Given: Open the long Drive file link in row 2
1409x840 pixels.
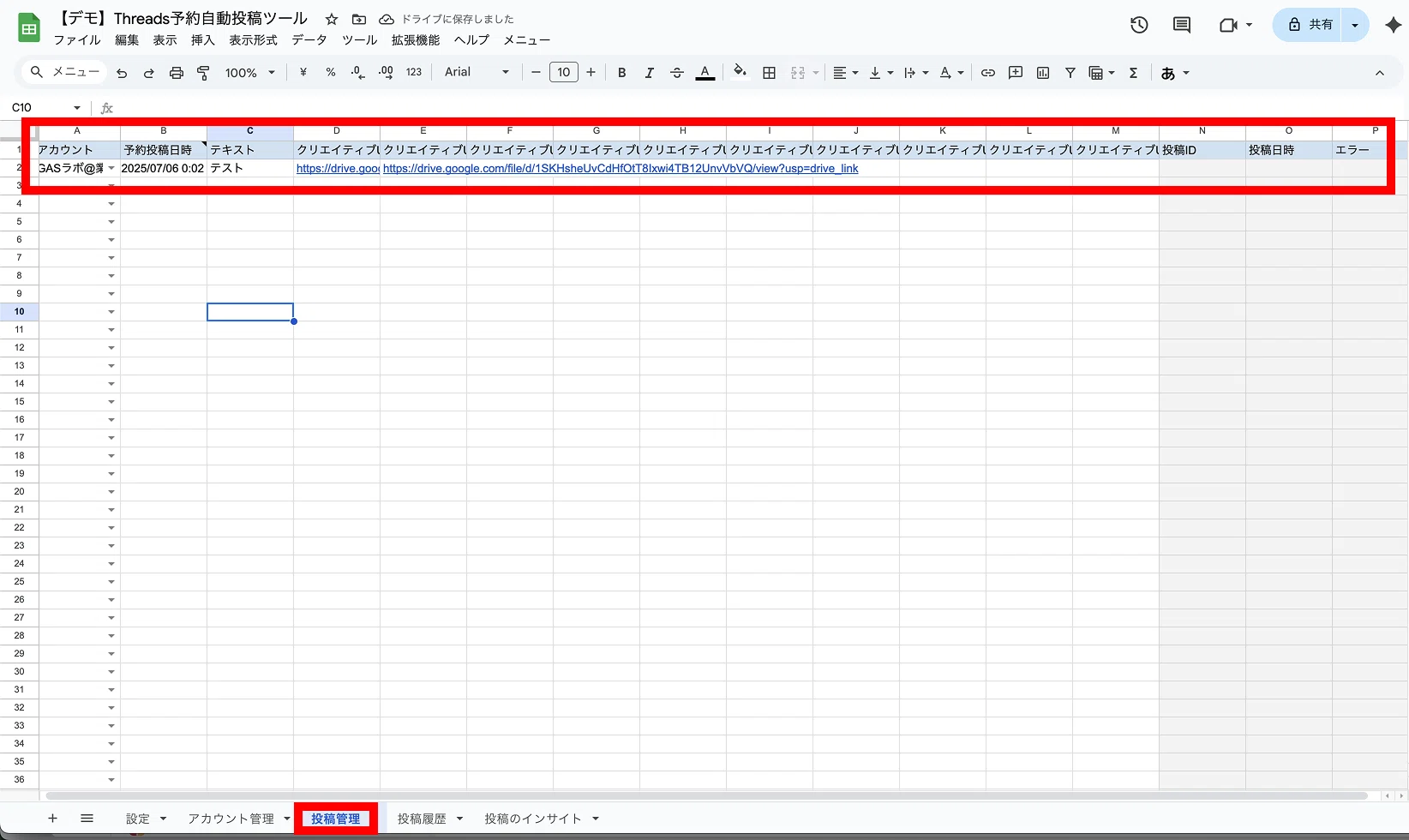Looking at the screenshot, I should click(621, 169).
